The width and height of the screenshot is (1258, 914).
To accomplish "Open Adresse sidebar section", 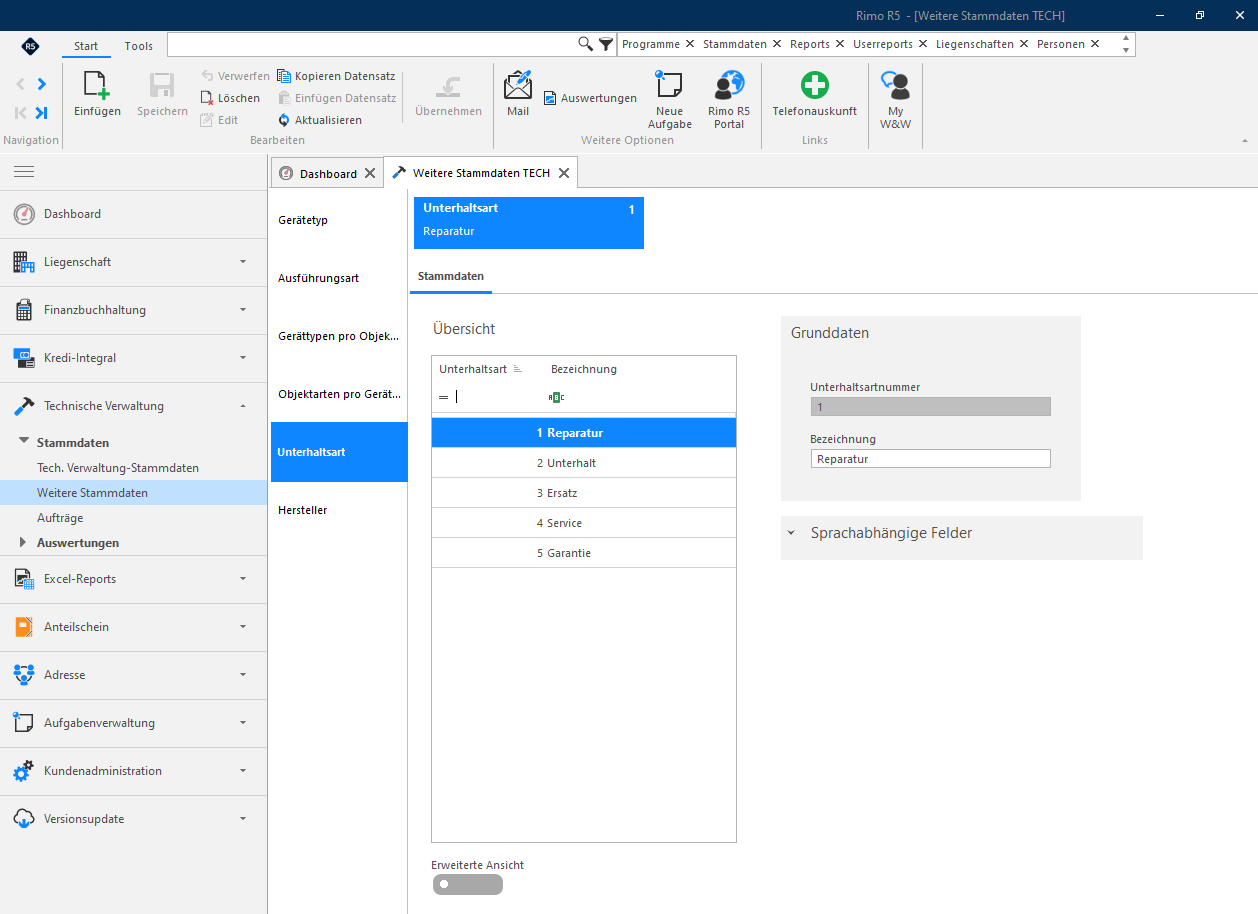I will point(133,675).
